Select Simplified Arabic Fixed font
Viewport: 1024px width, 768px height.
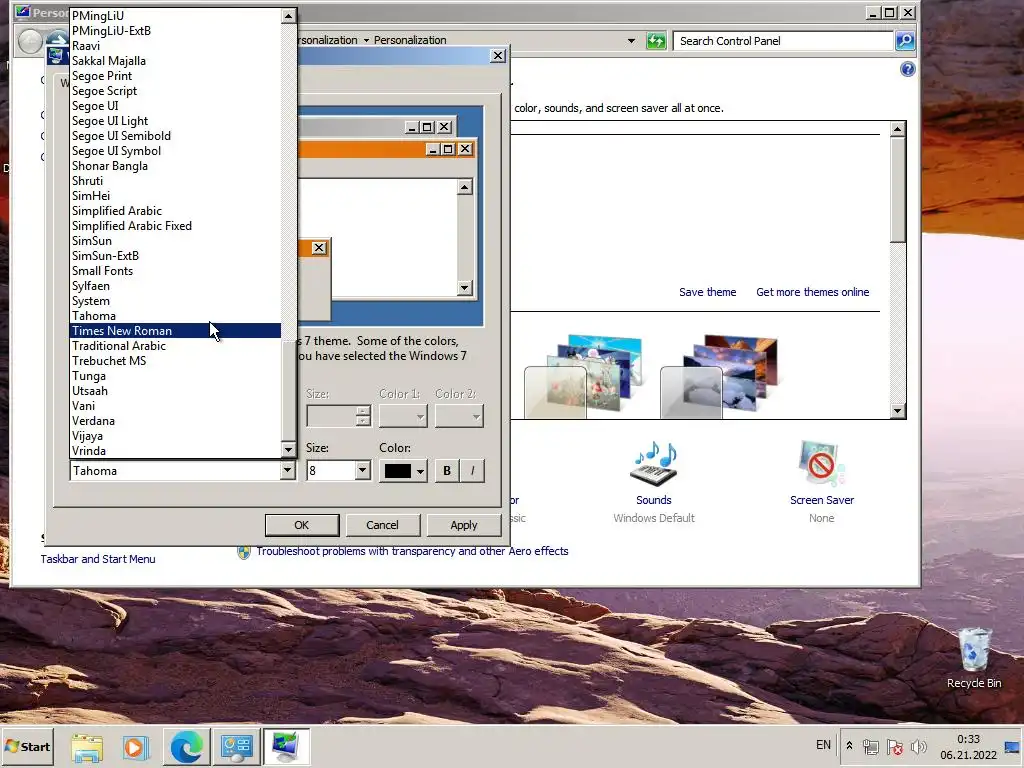pos(175,226)
